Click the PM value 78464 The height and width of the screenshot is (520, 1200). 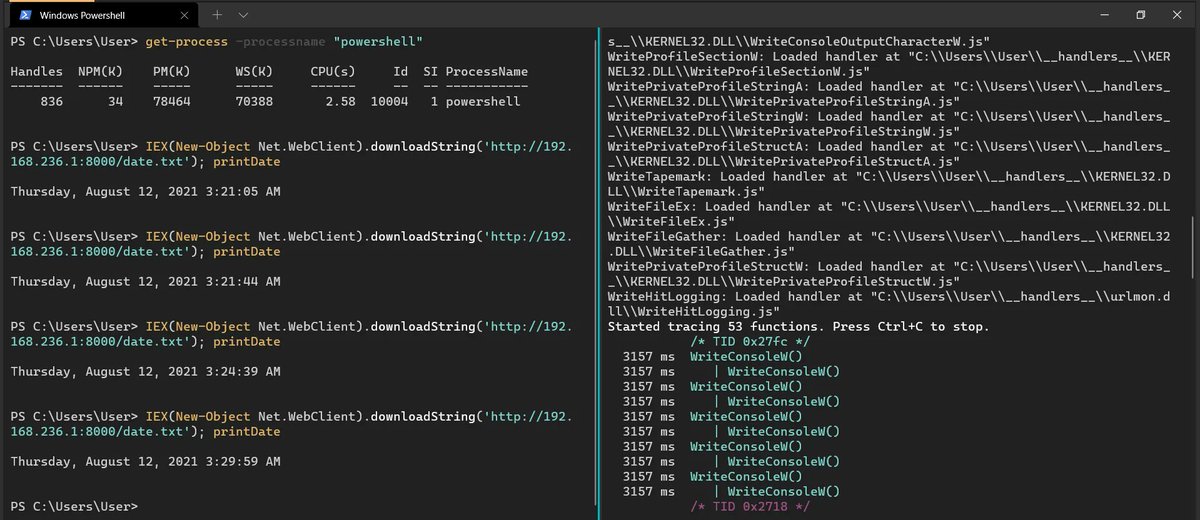coord(170,102)
